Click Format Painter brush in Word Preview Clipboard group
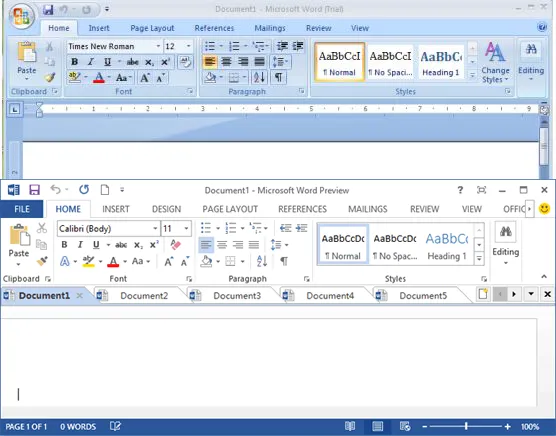The image size is (556, 436). 42,261
